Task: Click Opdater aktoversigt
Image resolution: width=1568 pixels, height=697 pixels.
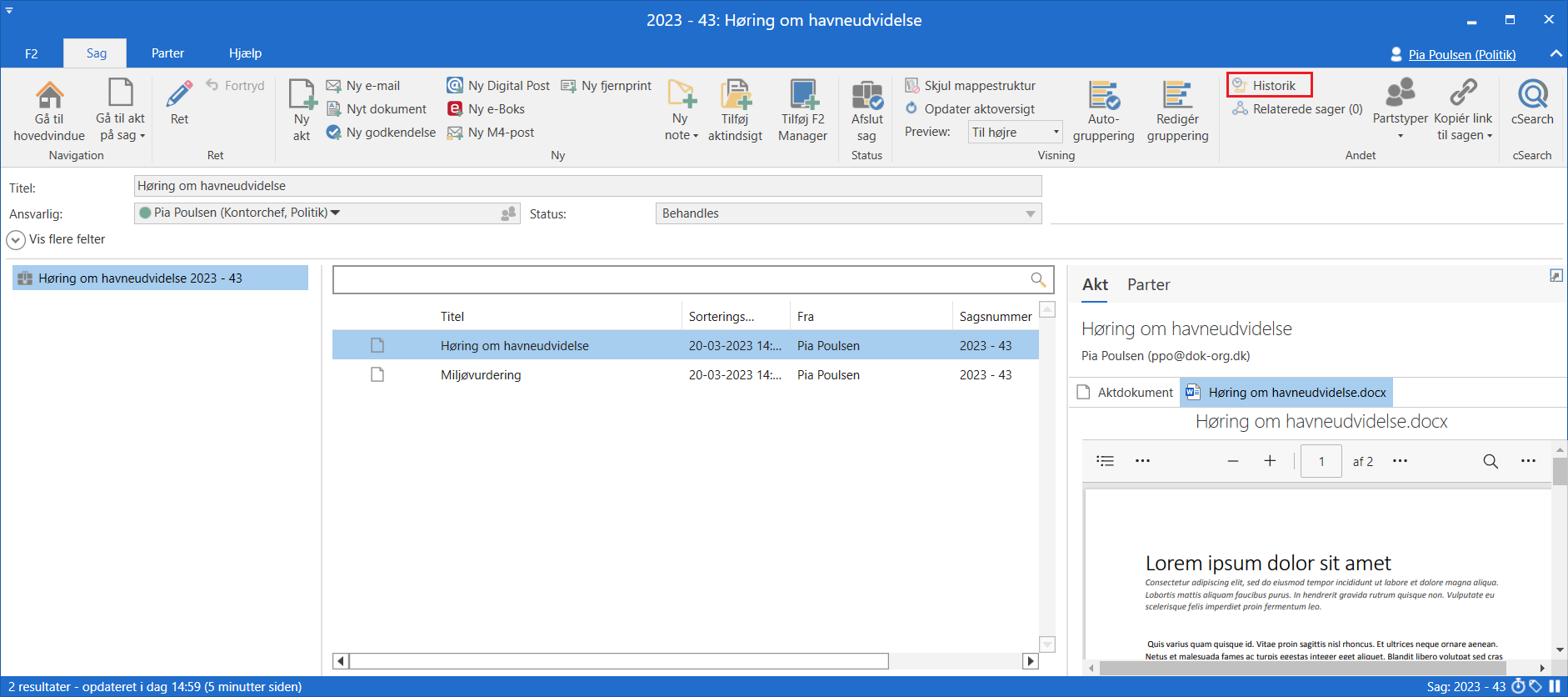Action: [970, 108]
